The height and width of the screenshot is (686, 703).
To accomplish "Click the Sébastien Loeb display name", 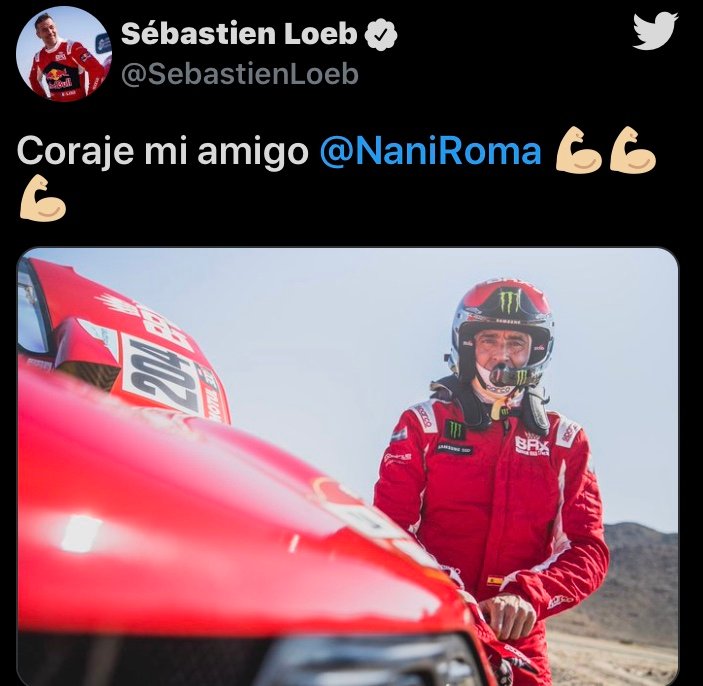I will [239, 34].
